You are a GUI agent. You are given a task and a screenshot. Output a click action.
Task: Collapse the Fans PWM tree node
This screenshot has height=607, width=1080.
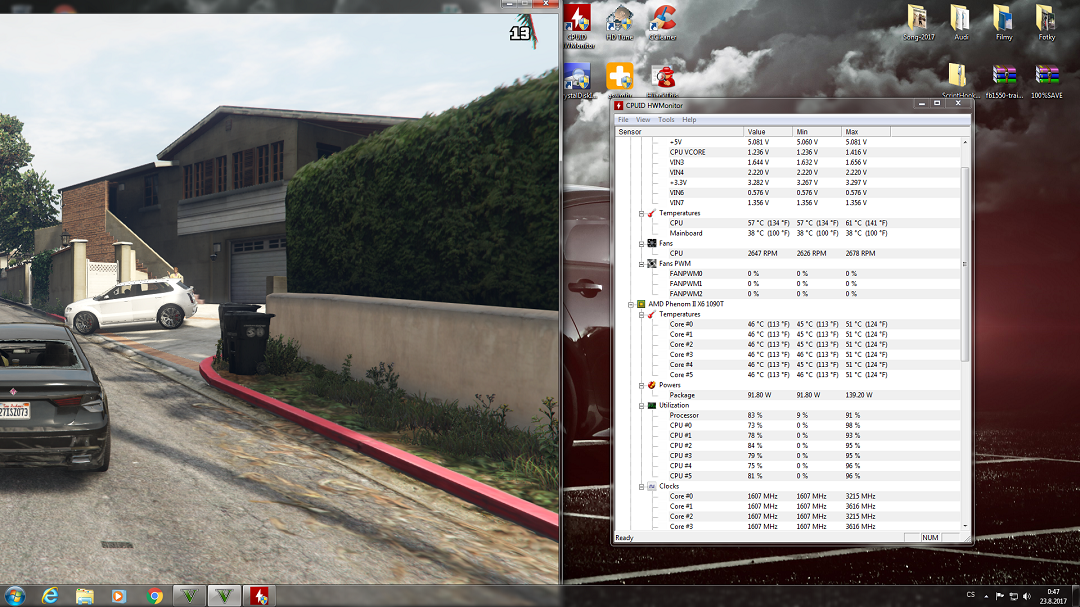click(x=641, y=264)
